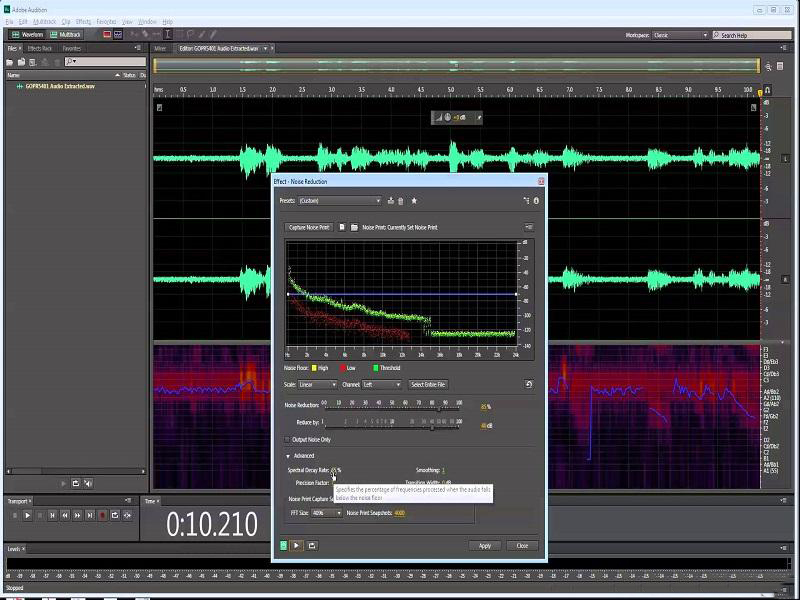
Task: Click the new file icon in Files panel
Action: [33, 62]
